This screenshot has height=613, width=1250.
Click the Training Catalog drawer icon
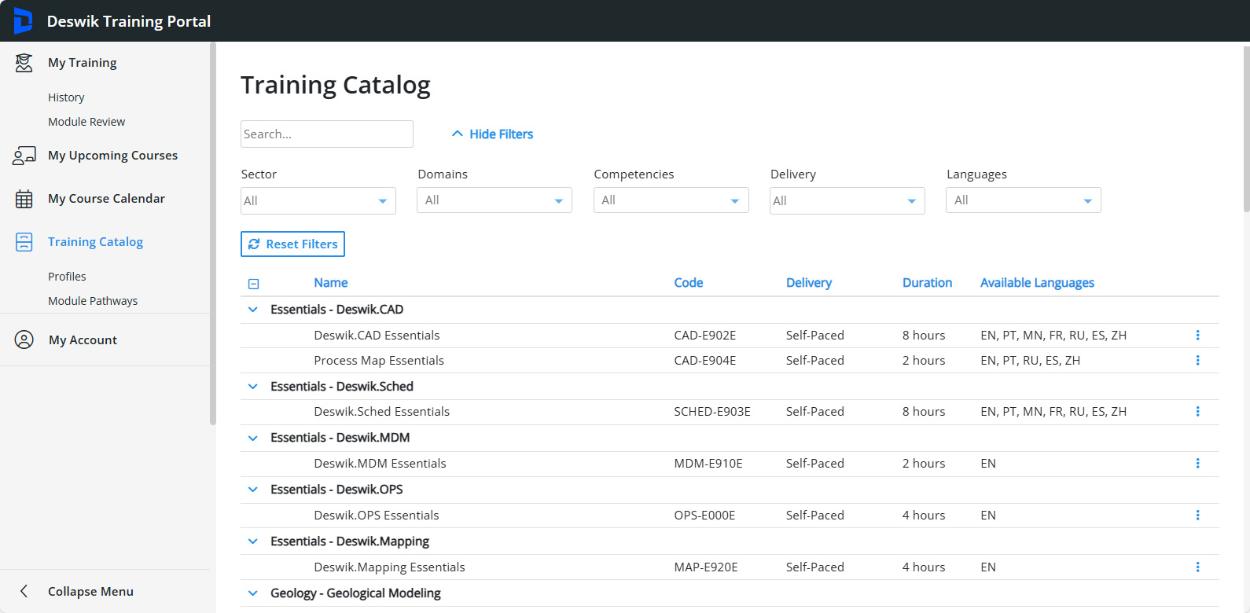tap(23, 242)
